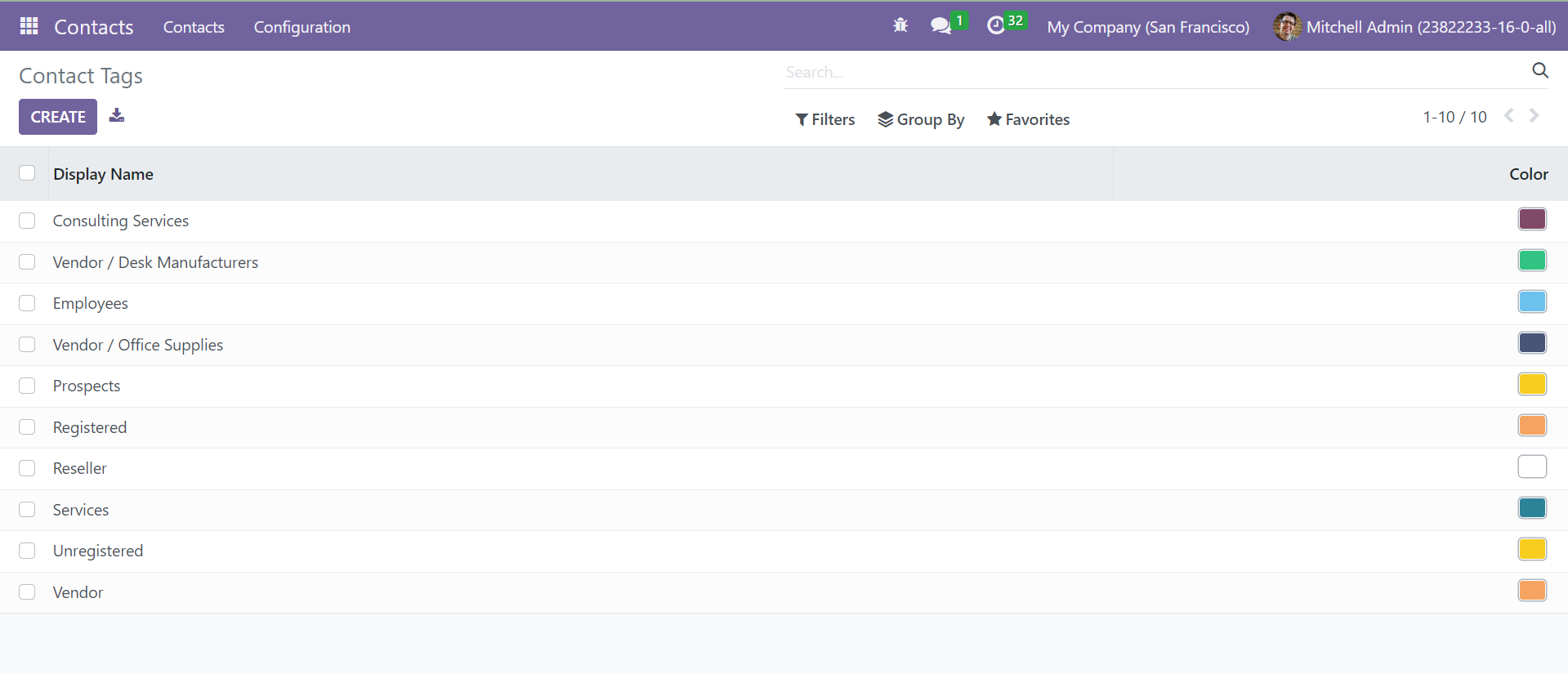Open the Prospects tag

[87, 386]
